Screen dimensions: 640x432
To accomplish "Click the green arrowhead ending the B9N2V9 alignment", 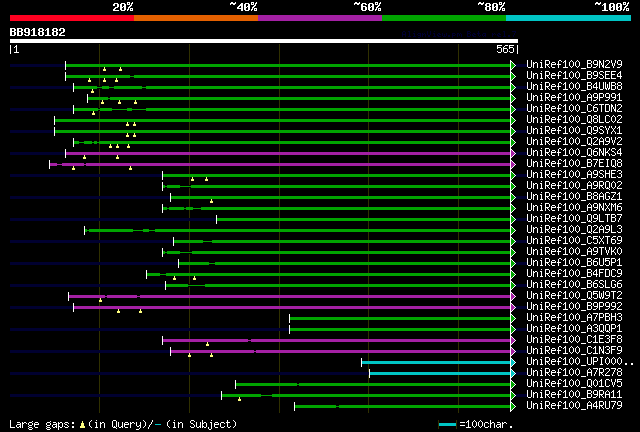I will (513, 65).
